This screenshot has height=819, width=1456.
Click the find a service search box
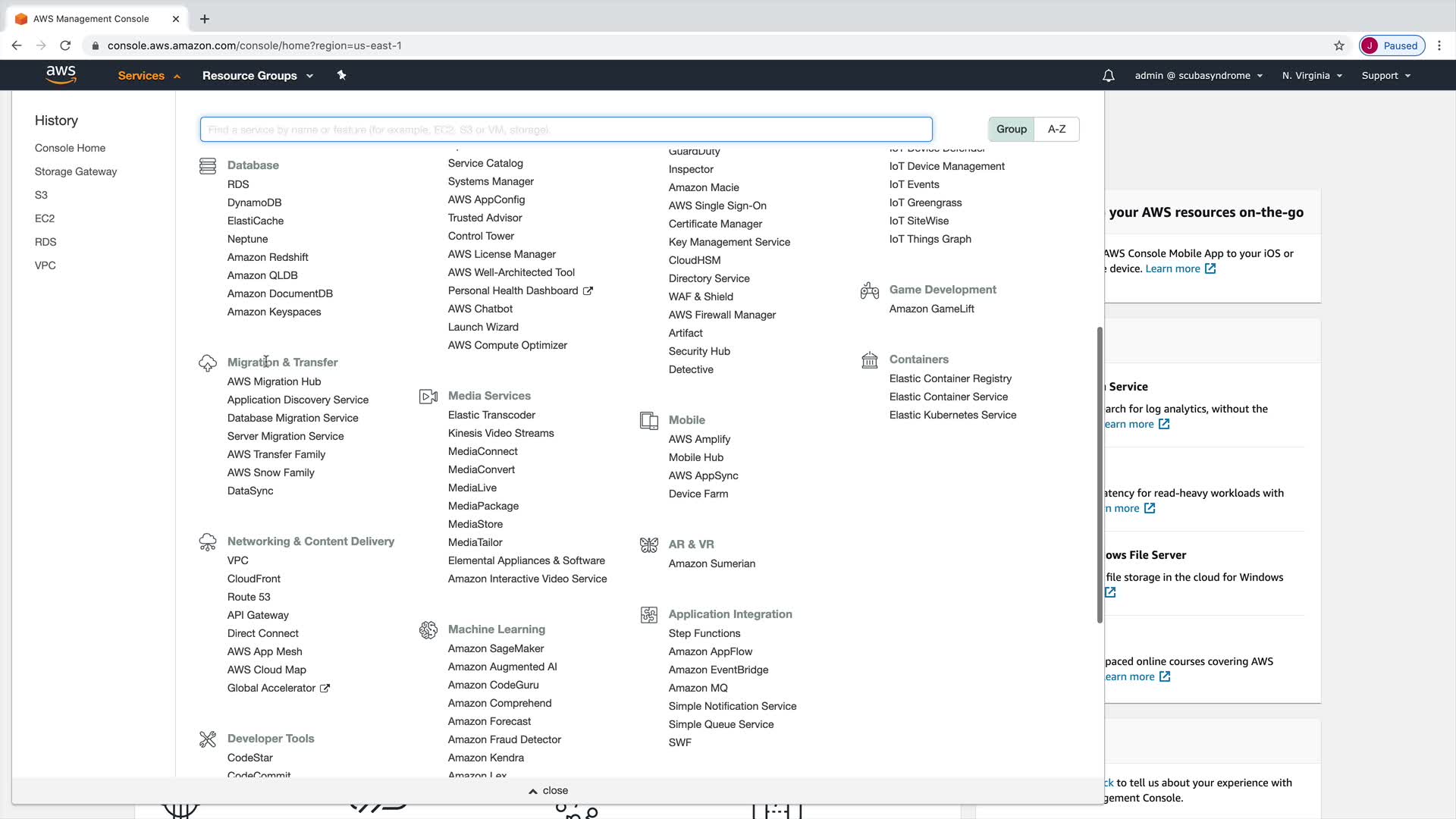566,130
